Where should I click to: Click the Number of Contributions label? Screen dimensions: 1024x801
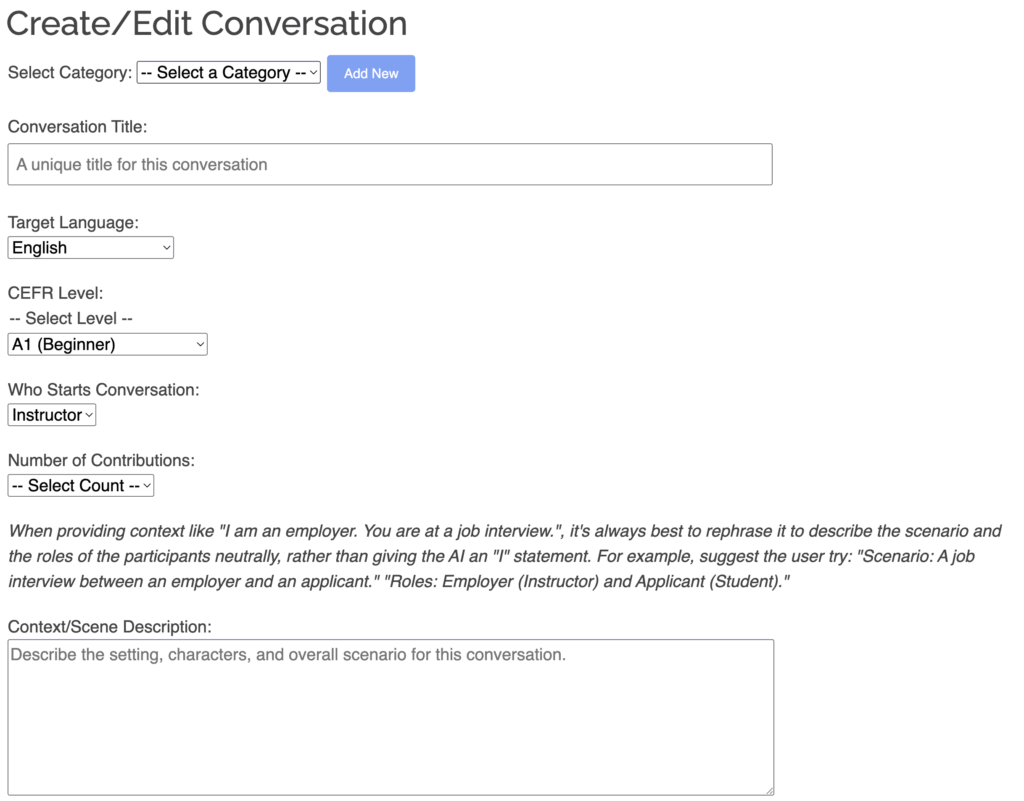click(x=101, y=460)
